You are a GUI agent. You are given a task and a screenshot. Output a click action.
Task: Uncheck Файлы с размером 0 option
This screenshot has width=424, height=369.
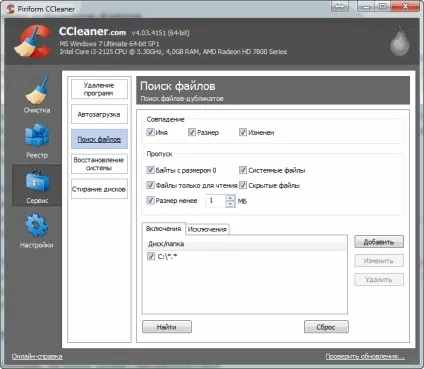point(150,170)
